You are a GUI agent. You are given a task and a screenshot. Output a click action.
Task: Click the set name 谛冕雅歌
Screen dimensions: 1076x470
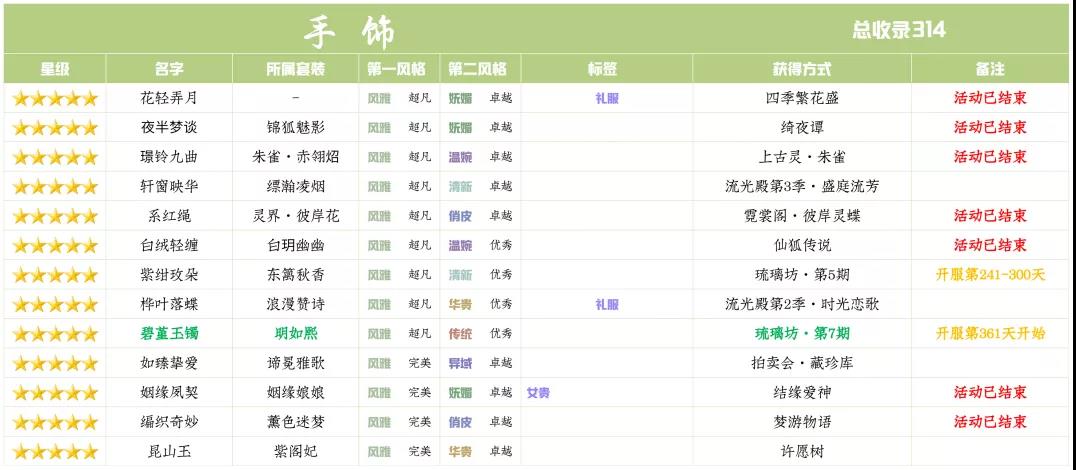(x=296, y=364)
